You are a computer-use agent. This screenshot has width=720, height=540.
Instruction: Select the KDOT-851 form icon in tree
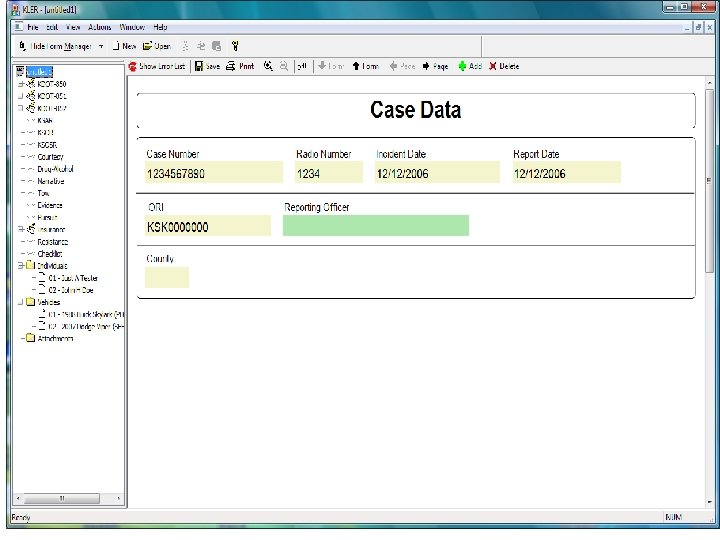[x=31, y=96]
